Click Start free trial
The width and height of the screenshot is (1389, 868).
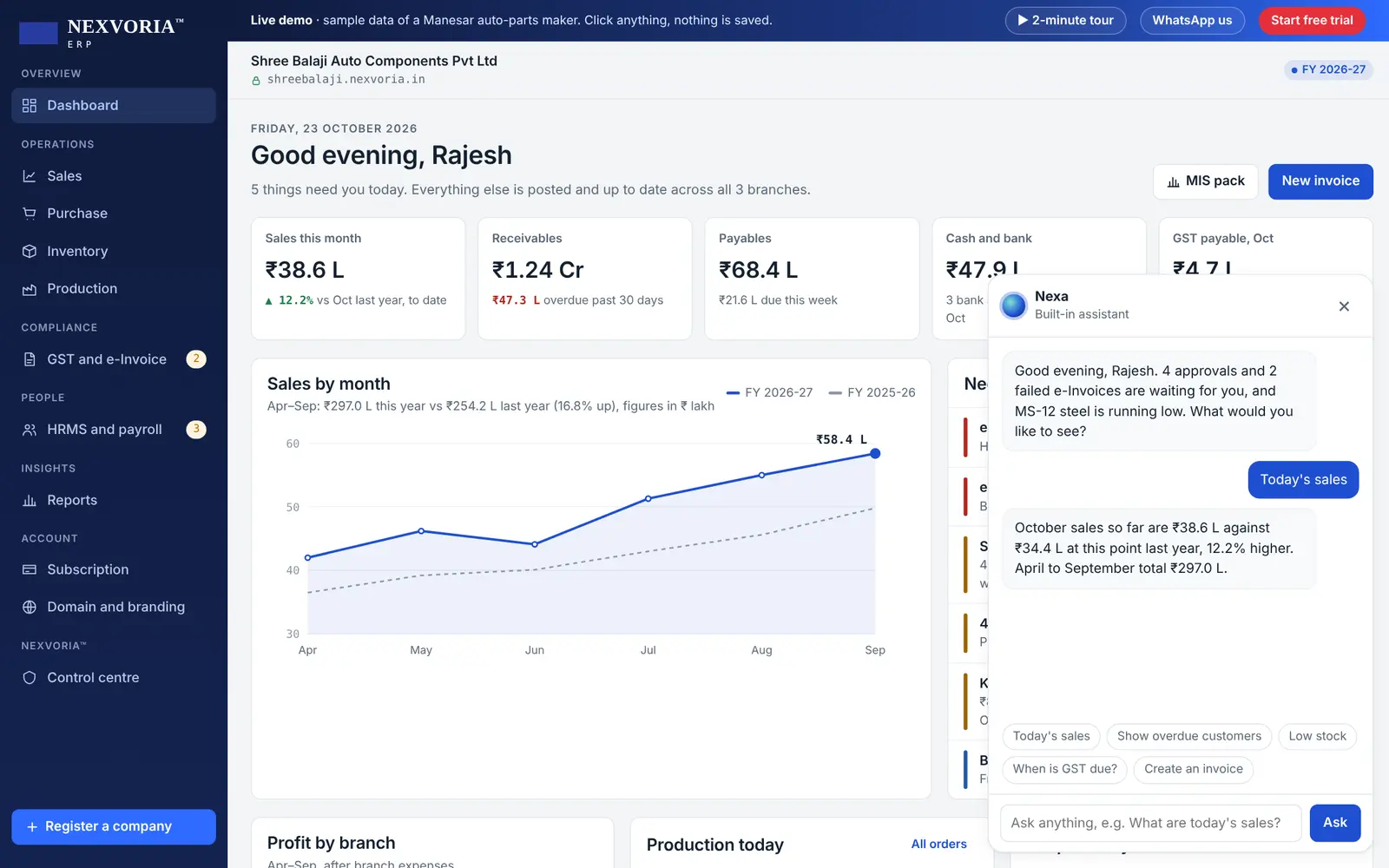[1312, 20]
